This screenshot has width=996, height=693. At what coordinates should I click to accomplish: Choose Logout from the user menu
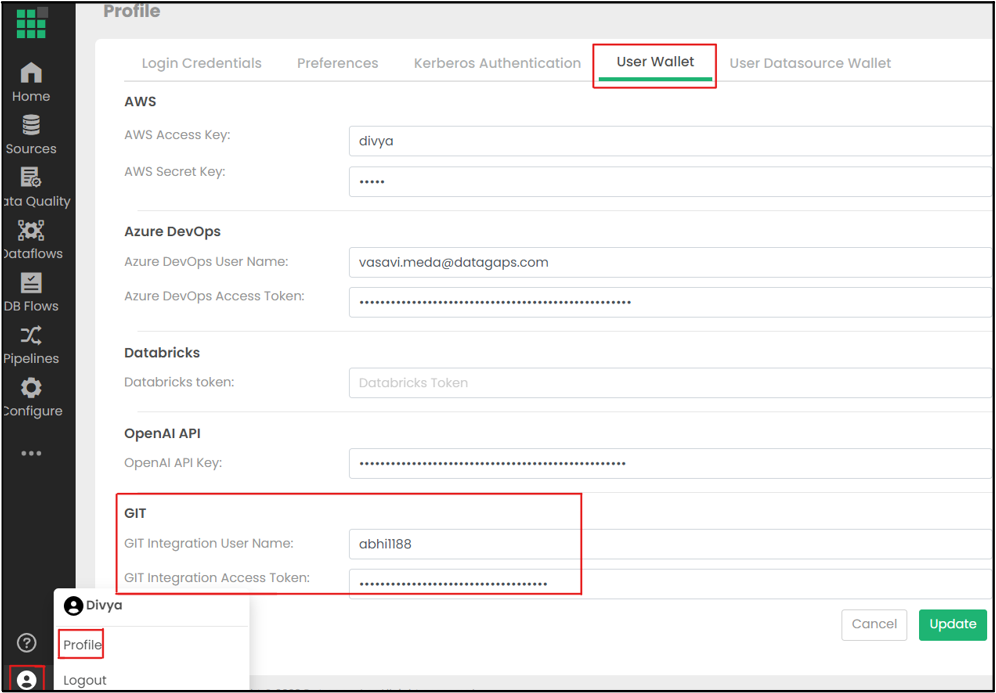pos(85,680)
